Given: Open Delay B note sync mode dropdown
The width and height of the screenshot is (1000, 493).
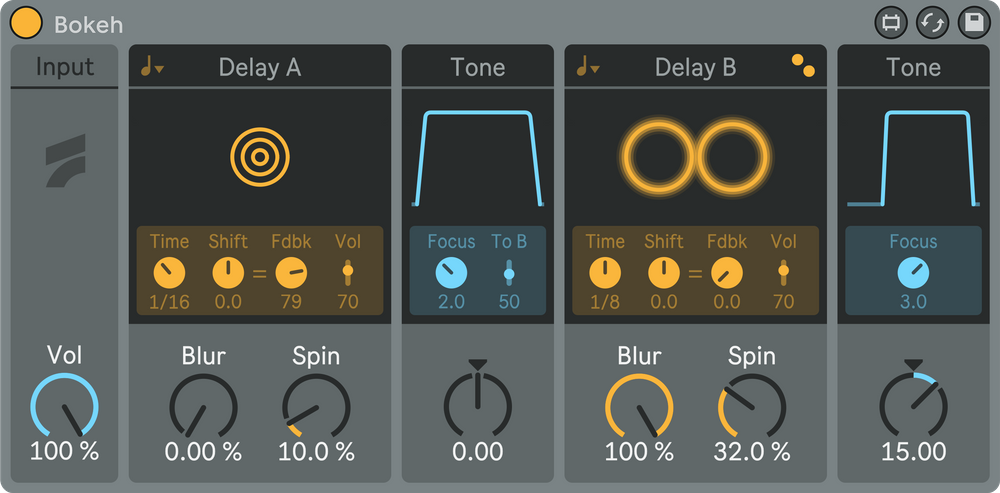Looking at the screenshot, I should click(587, 66).
